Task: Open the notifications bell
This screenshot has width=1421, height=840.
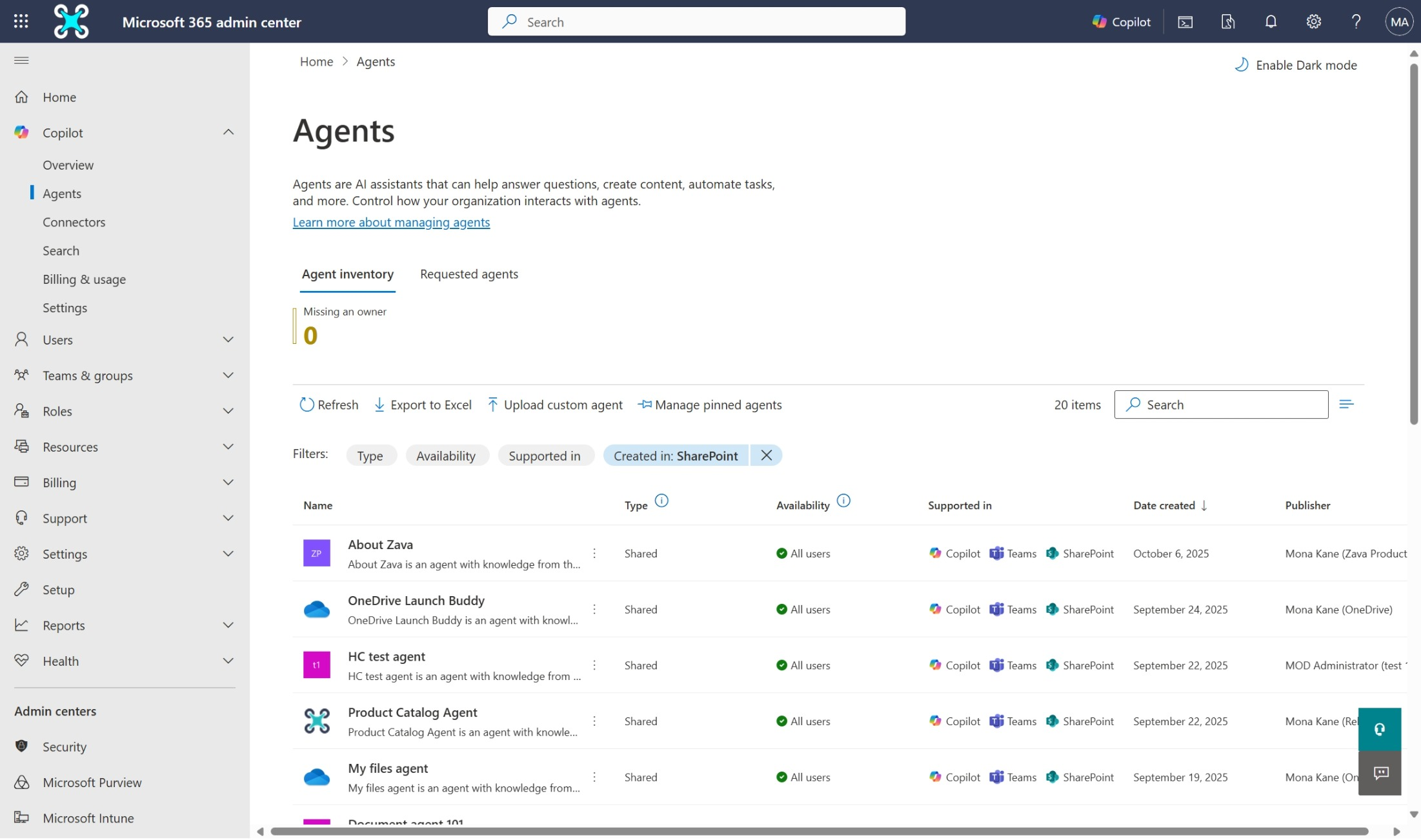Action: (1270, 21)
